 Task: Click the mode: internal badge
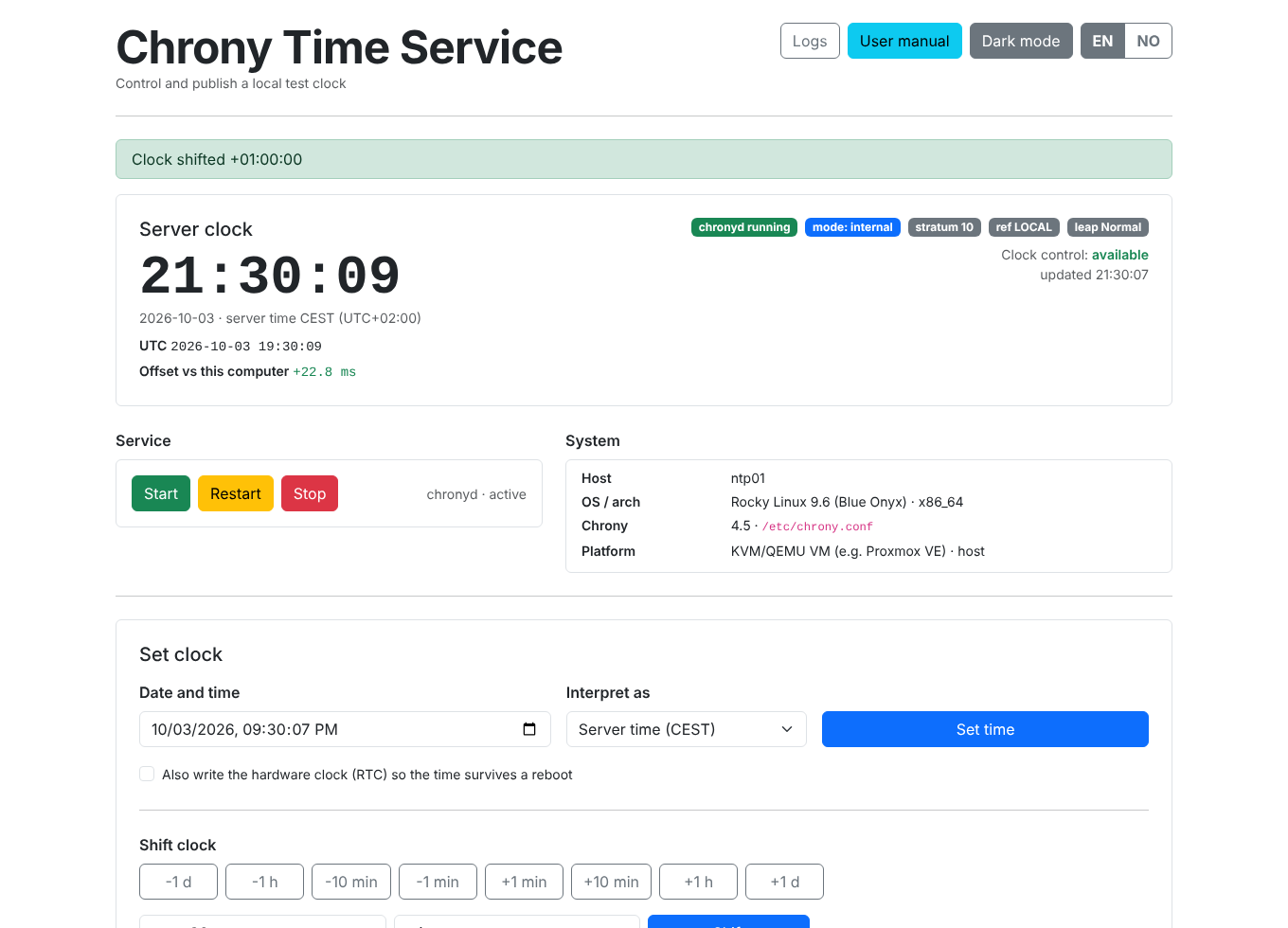(x=852, y=227)
